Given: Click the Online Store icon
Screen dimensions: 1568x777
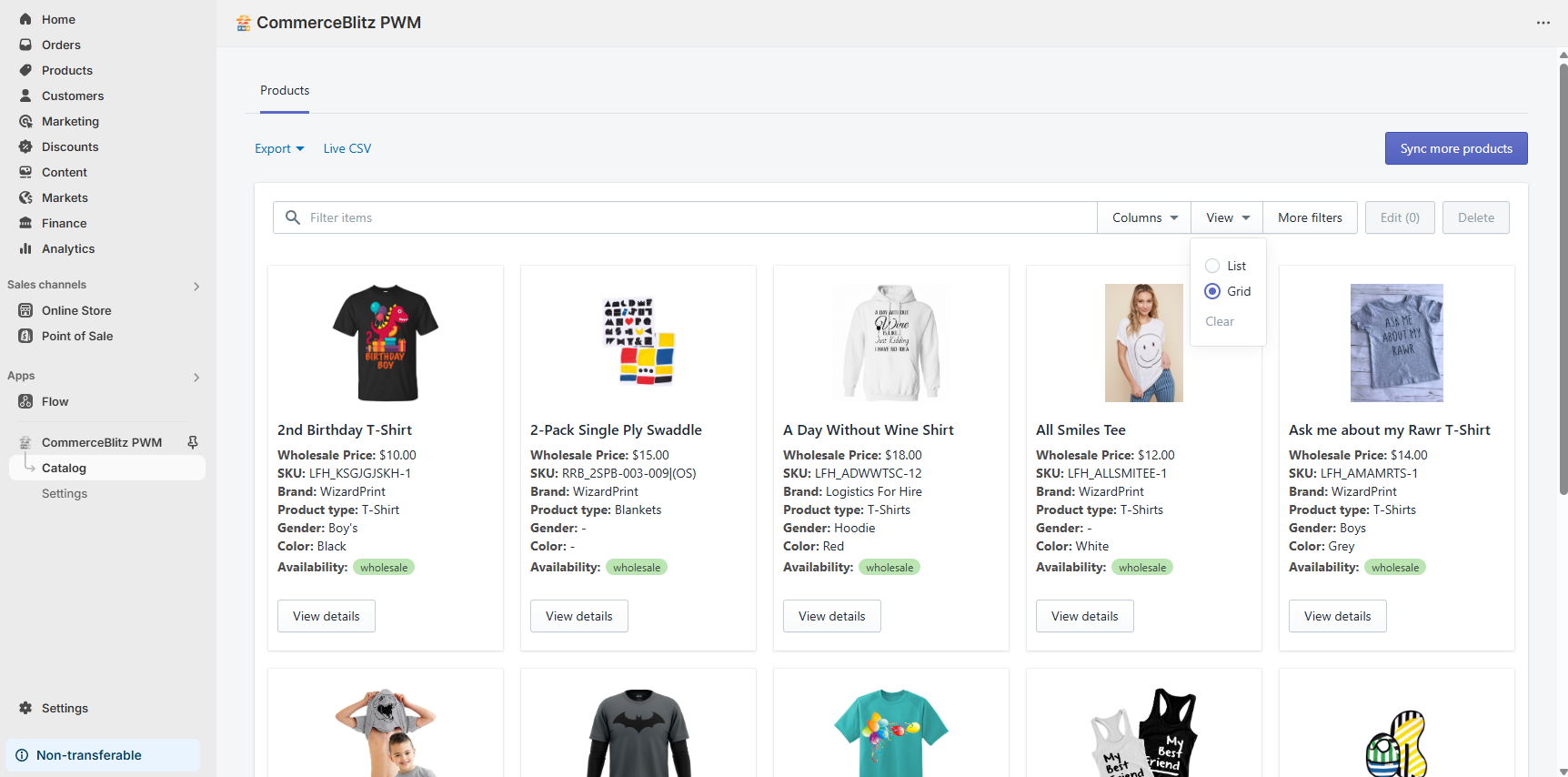Looking at the screenshot, I should point(25,310).
